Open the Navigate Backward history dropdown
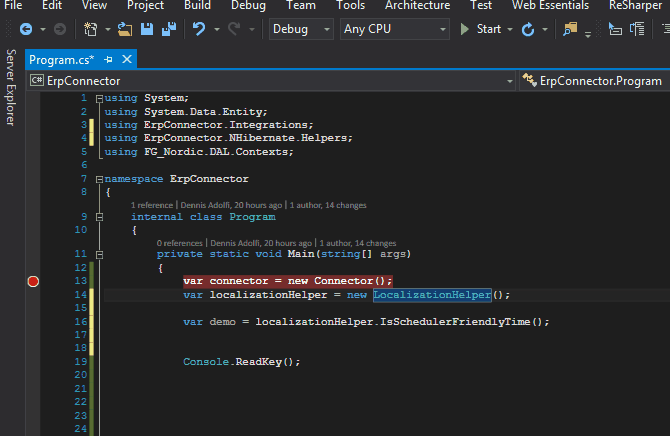This screenshot has width=670, height=436. pyautogui.click(x=43, y=29)
